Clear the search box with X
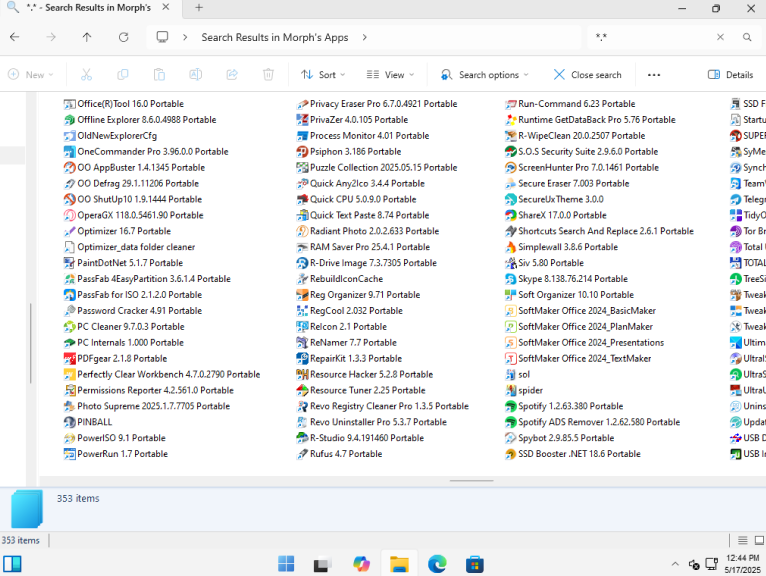Image resolution: width=766 pixels, height=576 pixels. (x=720, y=37)
